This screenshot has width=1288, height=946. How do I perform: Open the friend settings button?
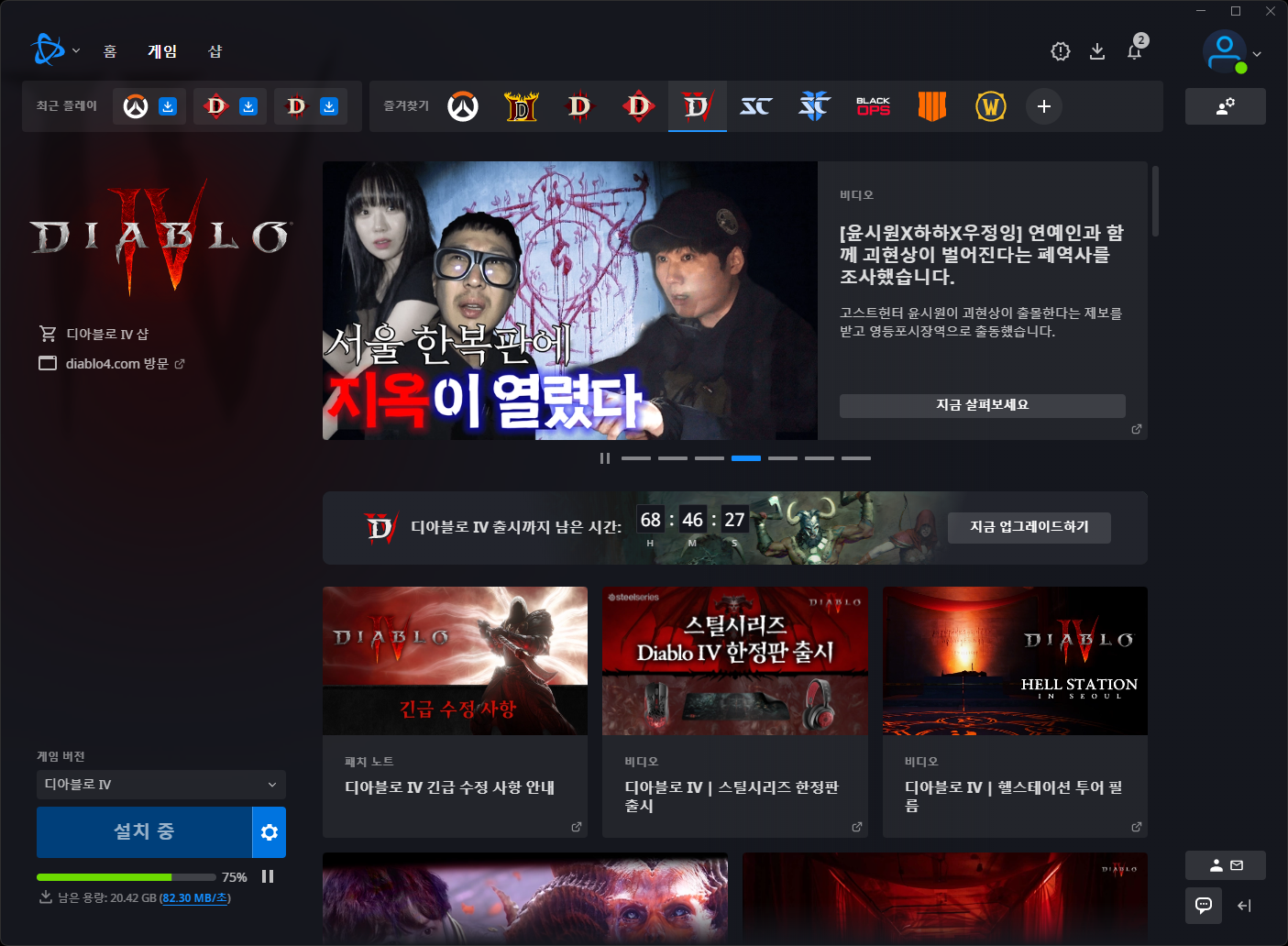[x=1226, y=106]
